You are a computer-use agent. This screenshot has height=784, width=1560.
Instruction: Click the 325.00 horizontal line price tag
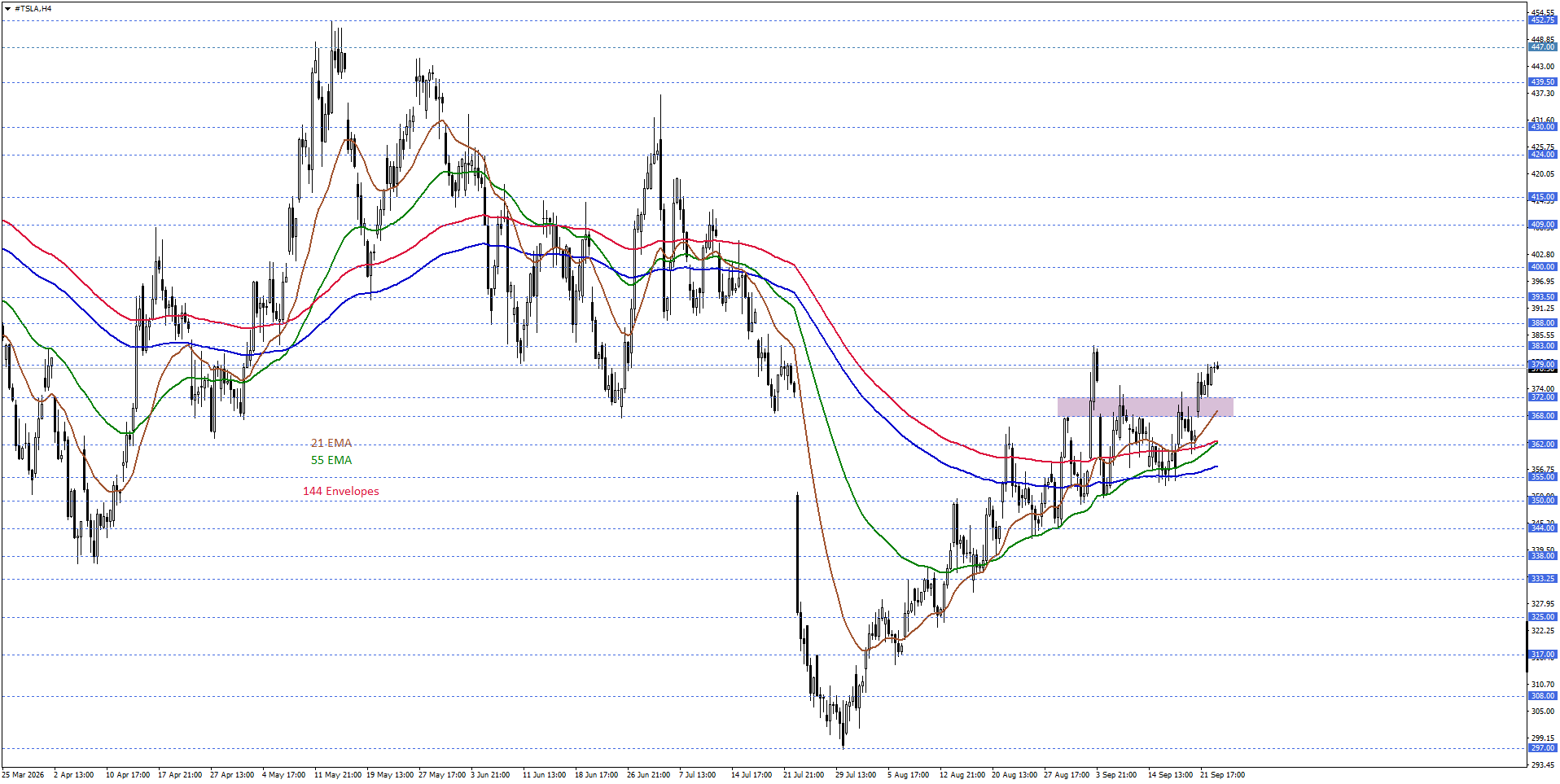(x=1543, y=617)
